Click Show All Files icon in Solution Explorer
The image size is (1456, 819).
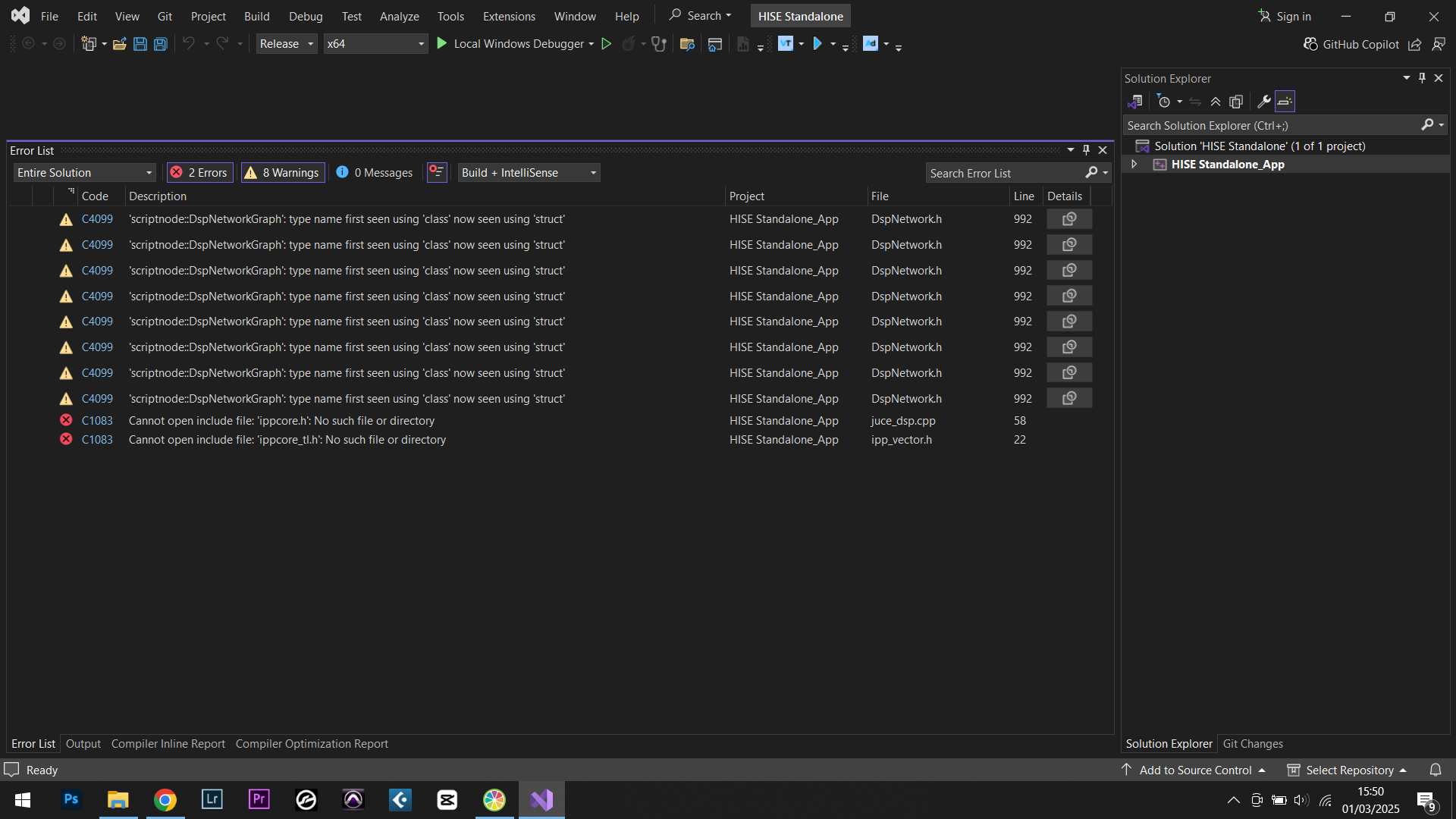pyautogui.click(x=1236, y=102)
